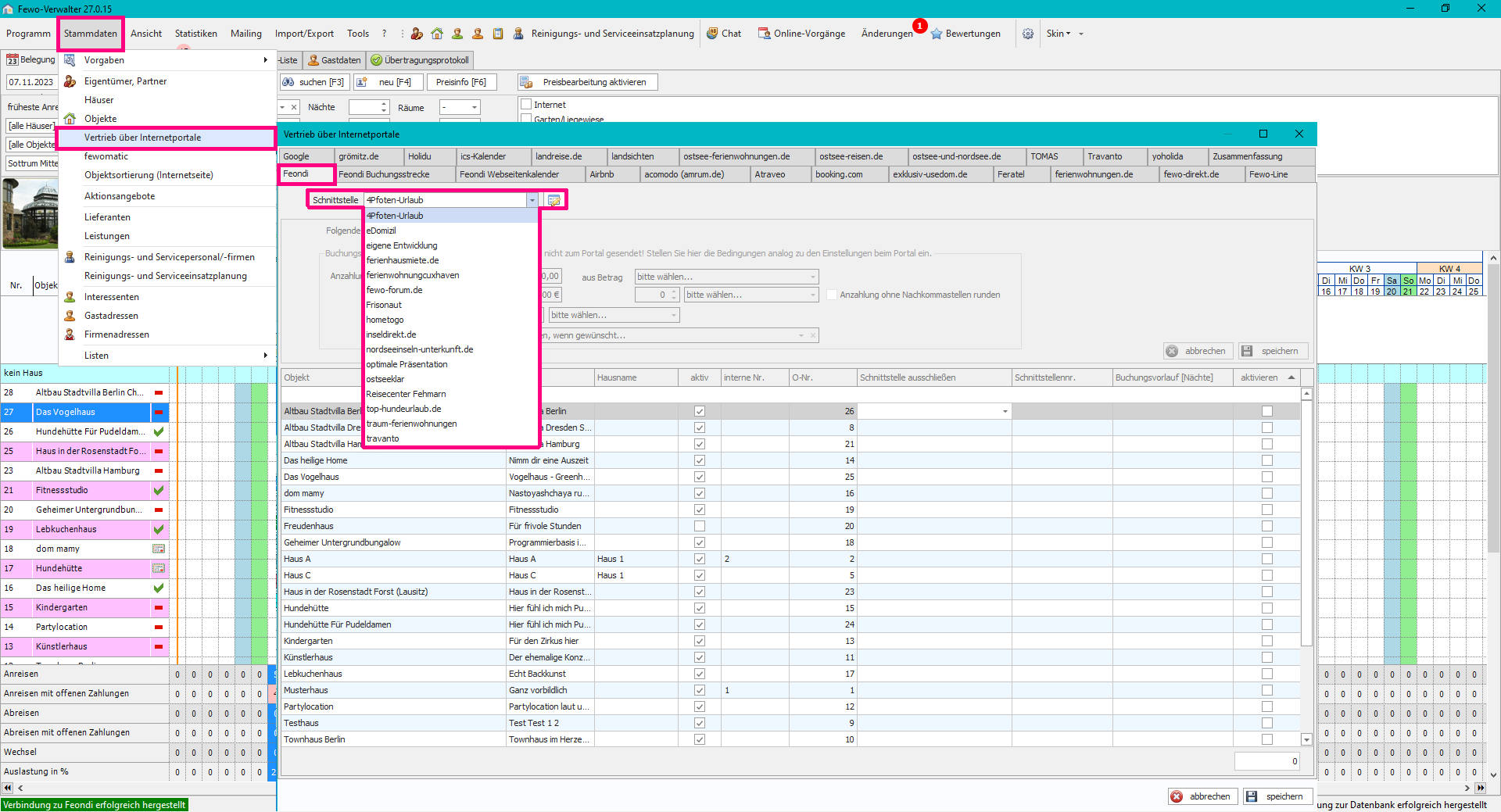The image size is (1501, 812).
Task: Click Preisbearbeitung aktivieren button
Action: pyautogui.click(x=587, y=82)
